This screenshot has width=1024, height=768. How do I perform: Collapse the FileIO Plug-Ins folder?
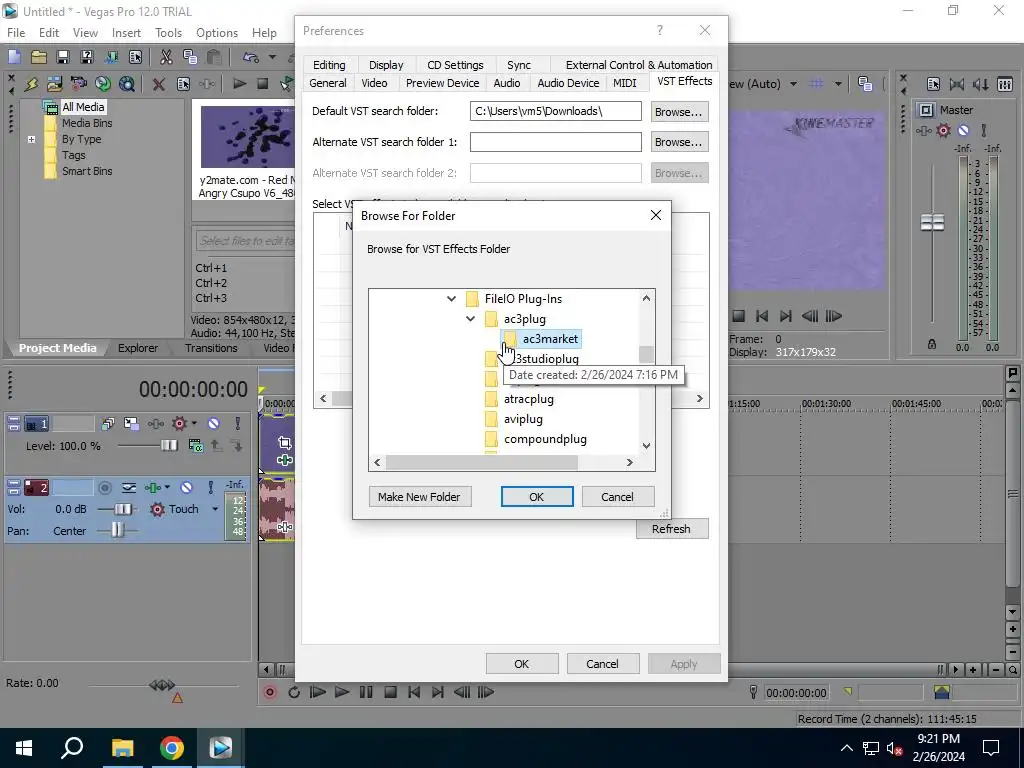(x=451, y=299)
